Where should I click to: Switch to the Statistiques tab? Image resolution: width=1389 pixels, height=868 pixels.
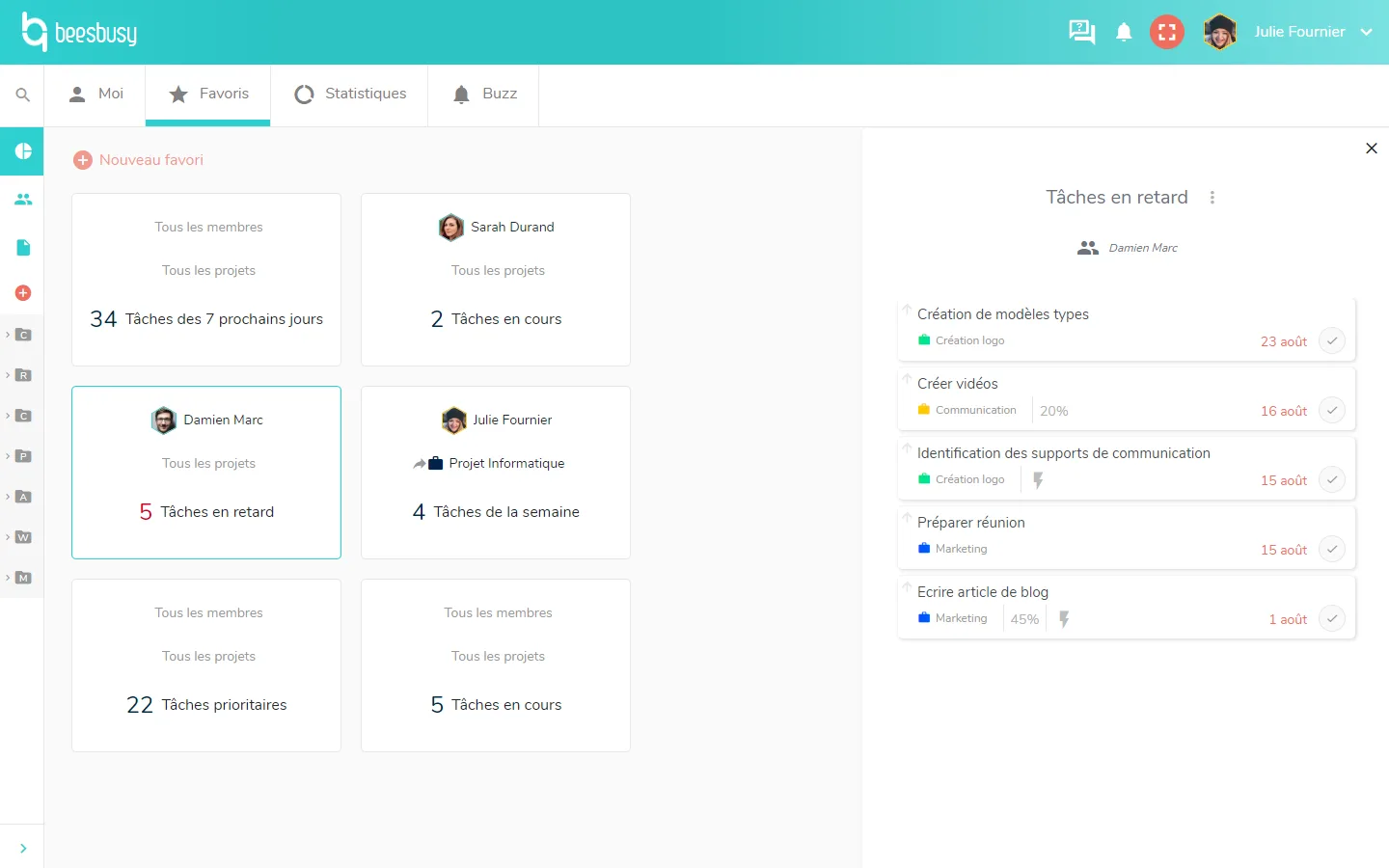point(349,95)
